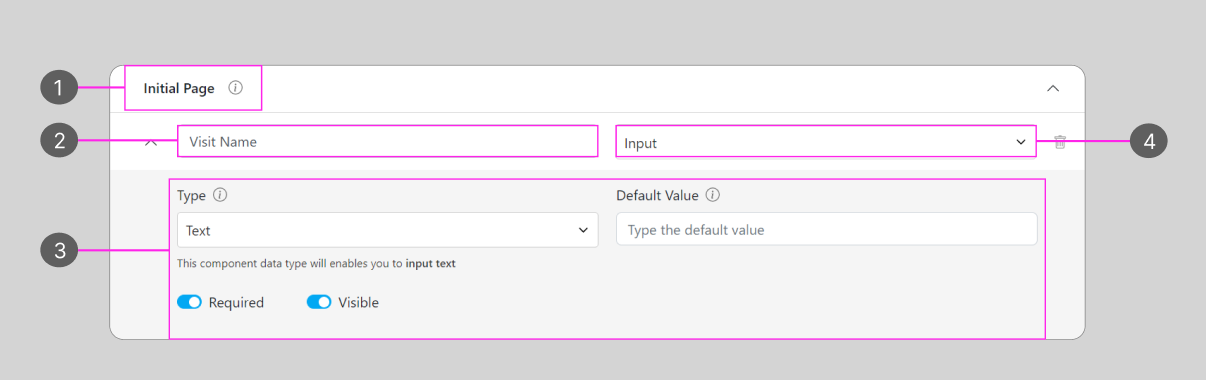Click the Visible label text
The height and width of the screenshot is (380, 1206).
(359, 302)
